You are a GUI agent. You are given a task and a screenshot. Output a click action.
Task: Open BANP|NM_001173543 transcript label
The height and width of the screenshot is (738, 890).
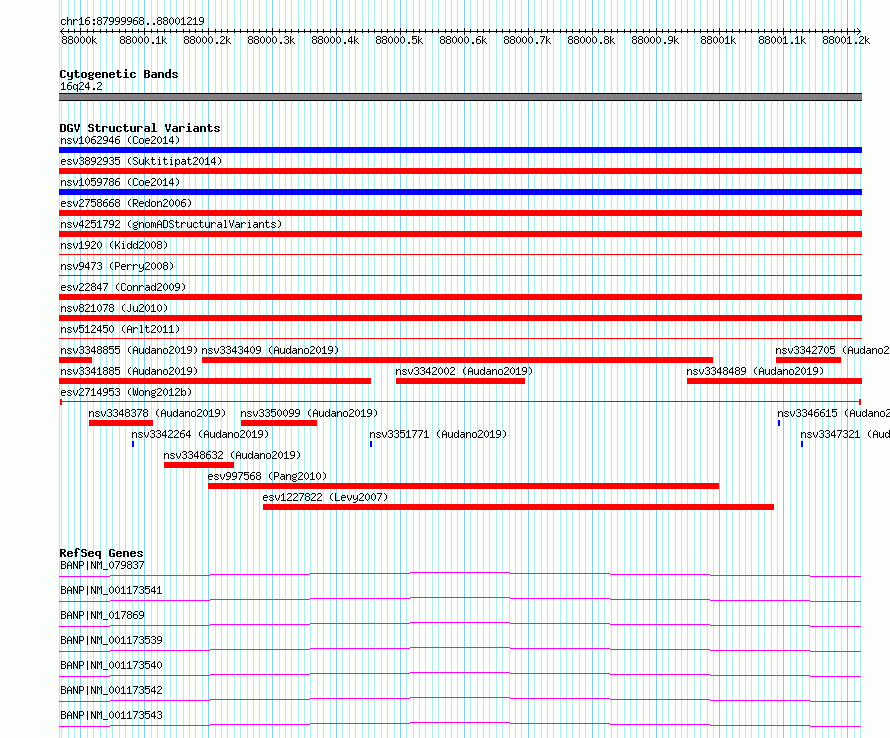pos(111,715)
